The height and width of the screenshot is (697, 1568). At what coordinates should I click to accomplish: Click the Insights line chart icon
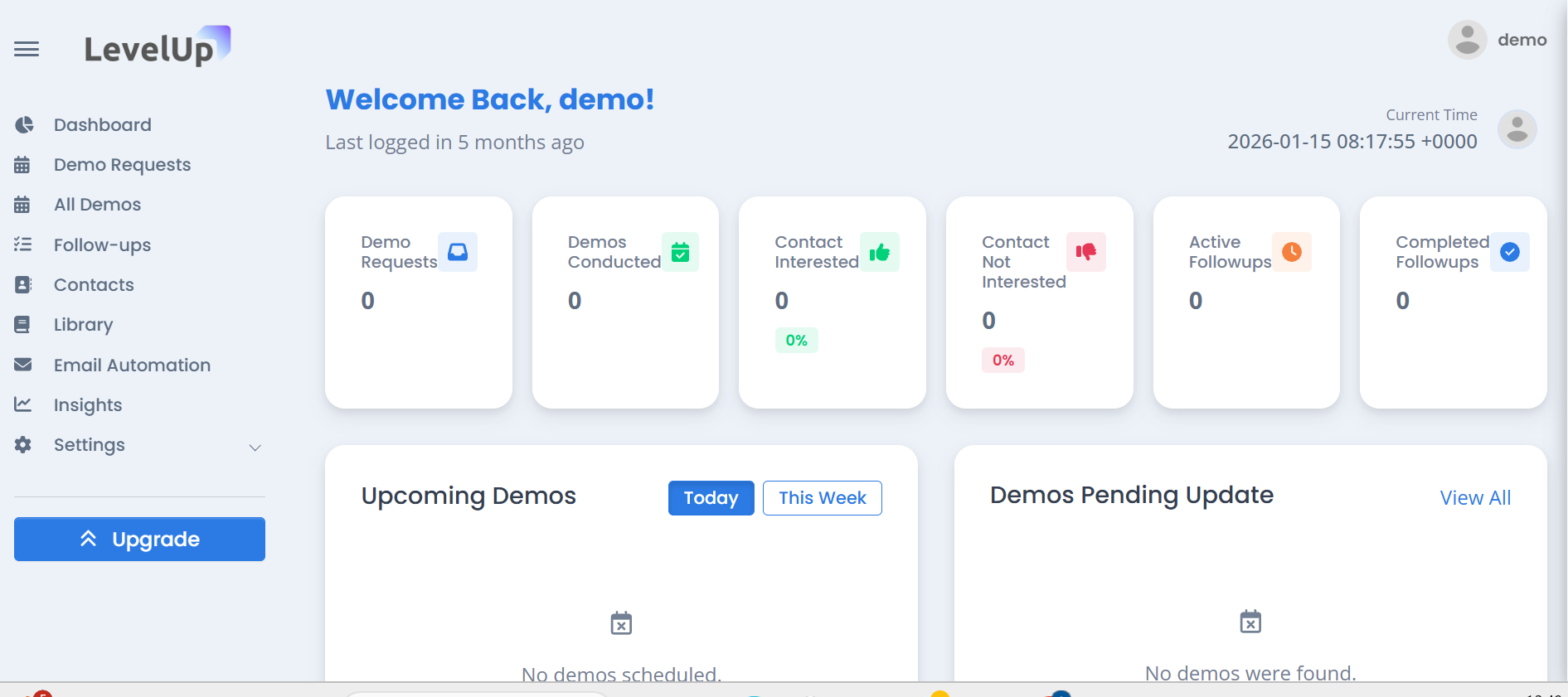(x=23, y=404)
